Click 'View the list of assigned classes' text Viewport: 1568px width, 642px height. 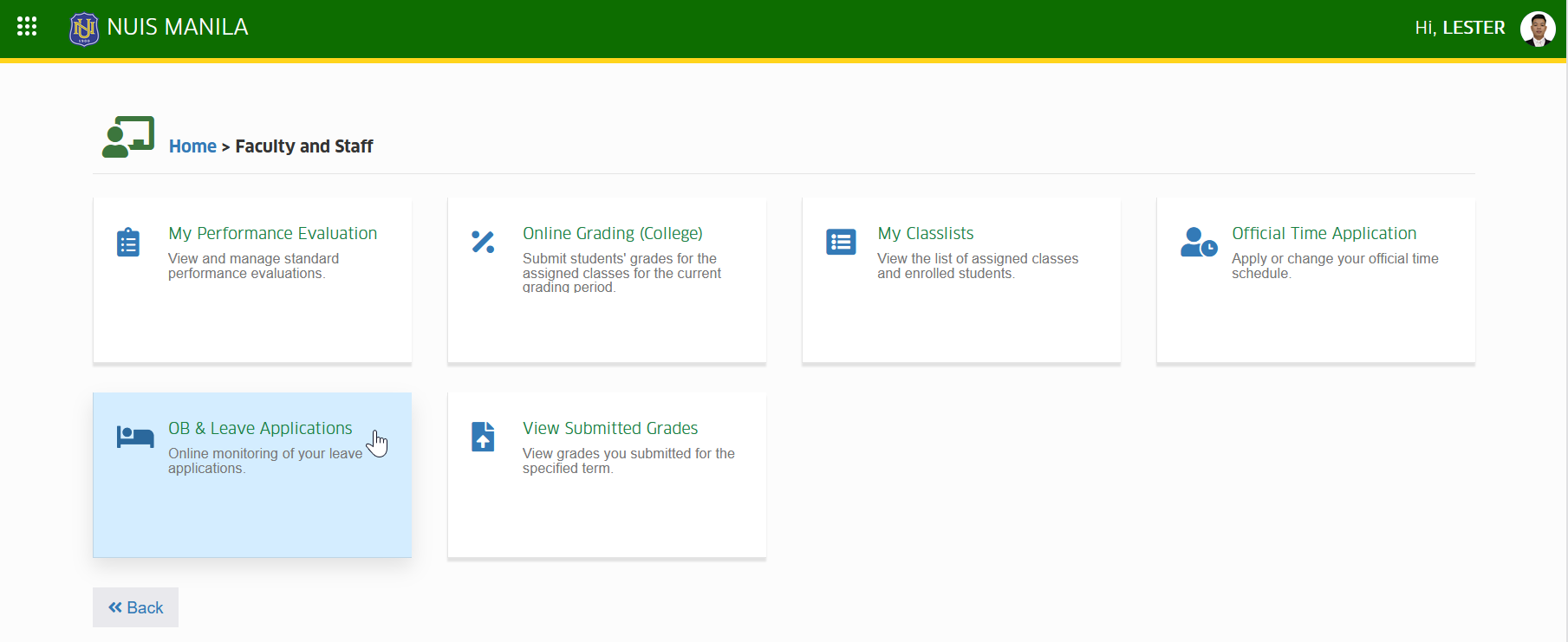pos(978,266)
